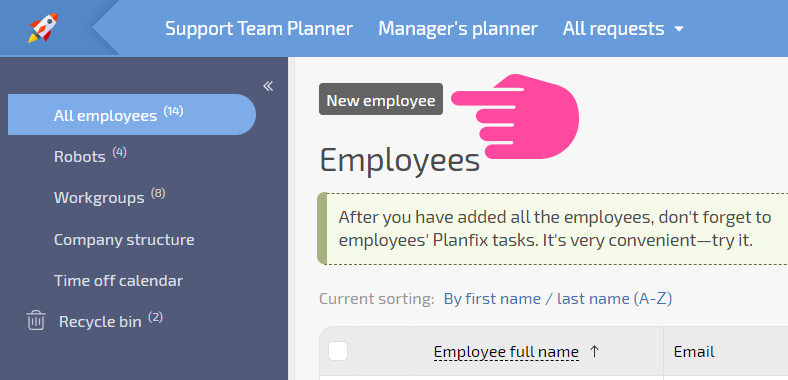This screenshot has width=788, height=380.
Task: Click the Email column header
Action: 694,351
